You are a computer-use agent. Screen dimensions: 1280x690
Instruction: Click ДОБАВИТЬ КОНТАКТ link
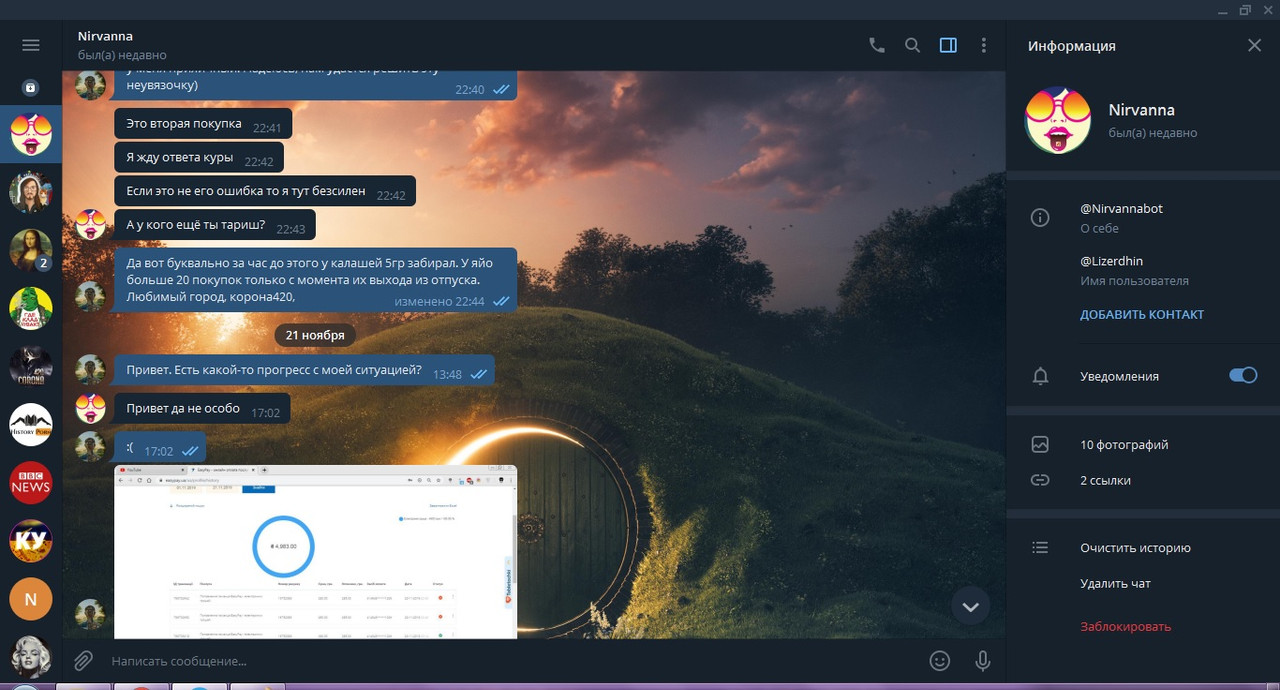(x=1142, y=314)
